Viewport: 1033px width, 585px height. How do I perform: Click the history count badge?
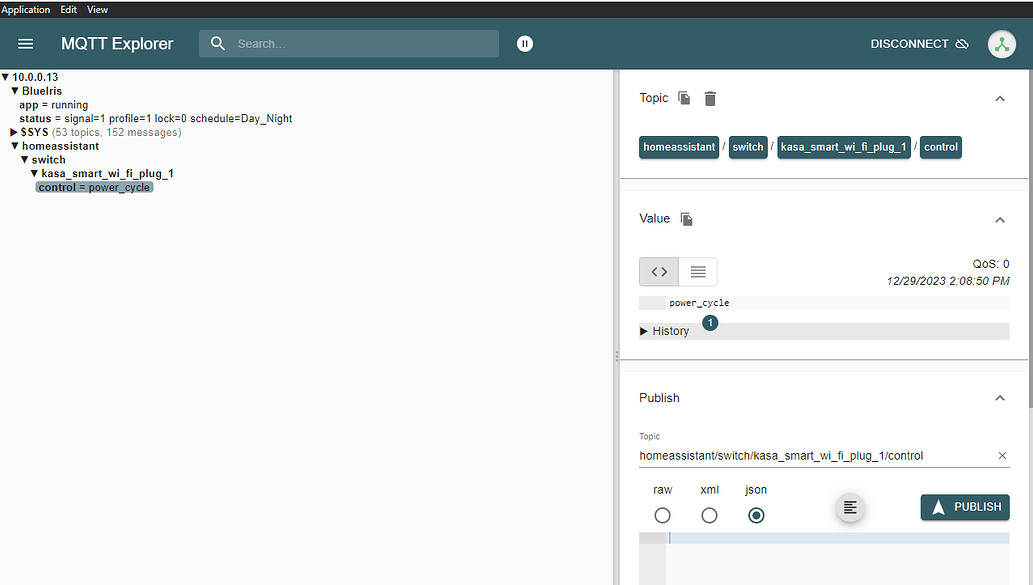point(710,323)
